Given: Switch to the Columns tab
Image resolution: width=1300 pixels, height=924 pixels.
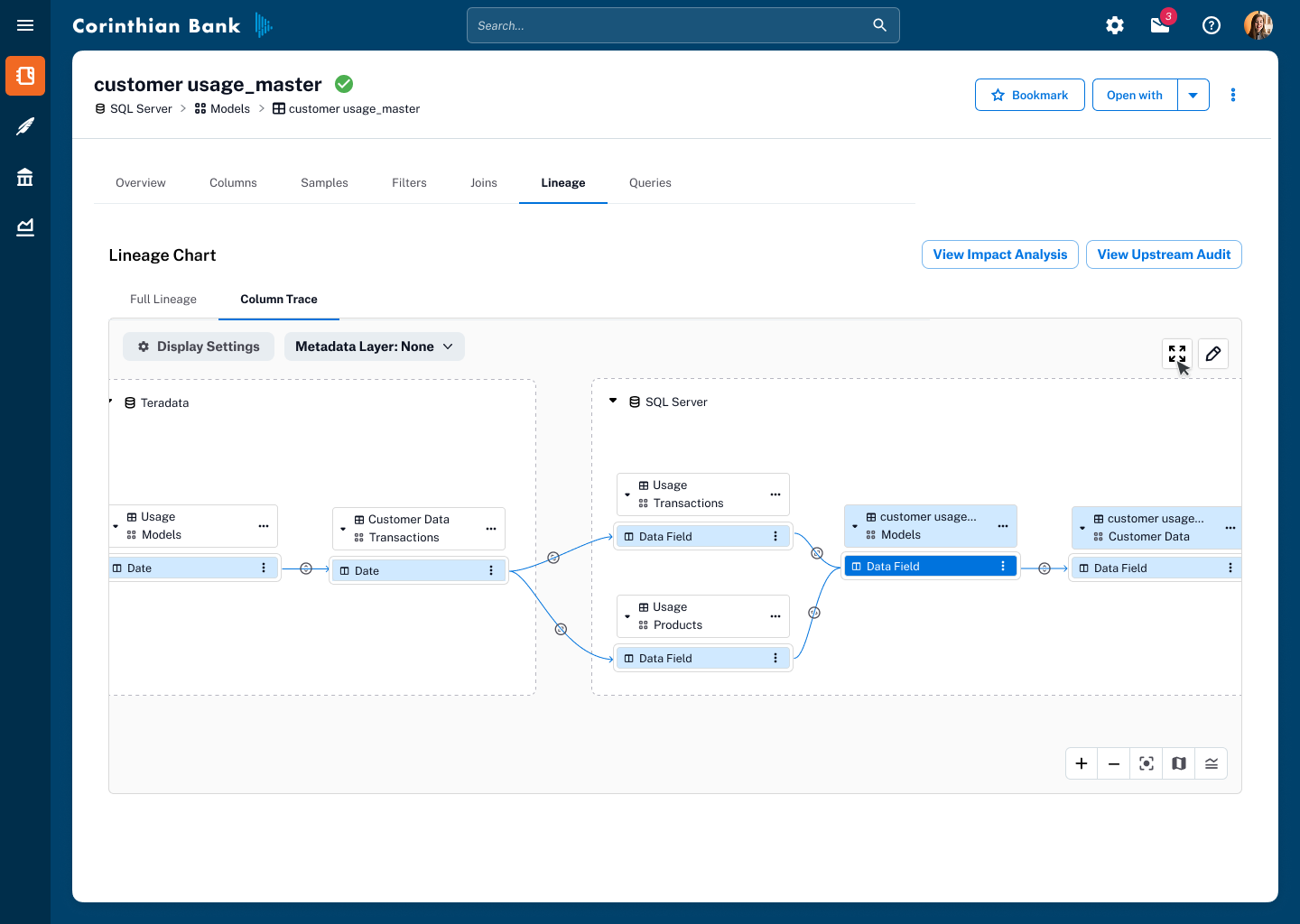Looking at the screenshot, I should click(233, 182).
